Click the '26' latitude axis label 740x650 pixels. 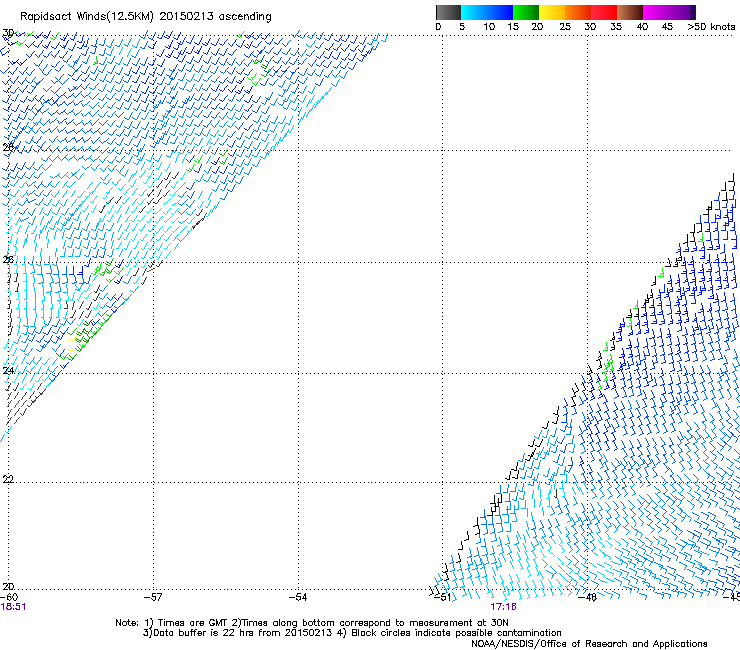click(x=8, y=259)
